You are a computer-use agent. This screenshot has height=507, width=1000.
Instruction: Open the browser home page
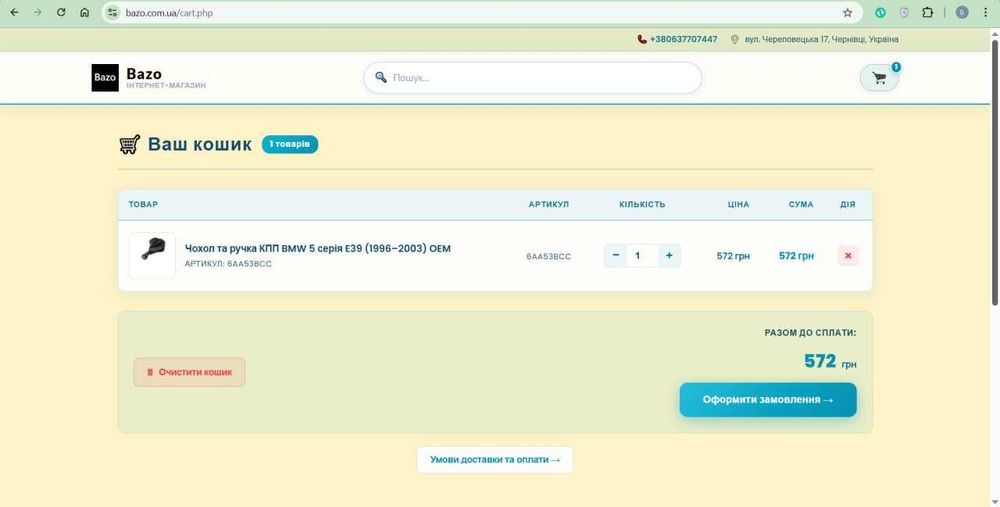[x=84, y=12]
